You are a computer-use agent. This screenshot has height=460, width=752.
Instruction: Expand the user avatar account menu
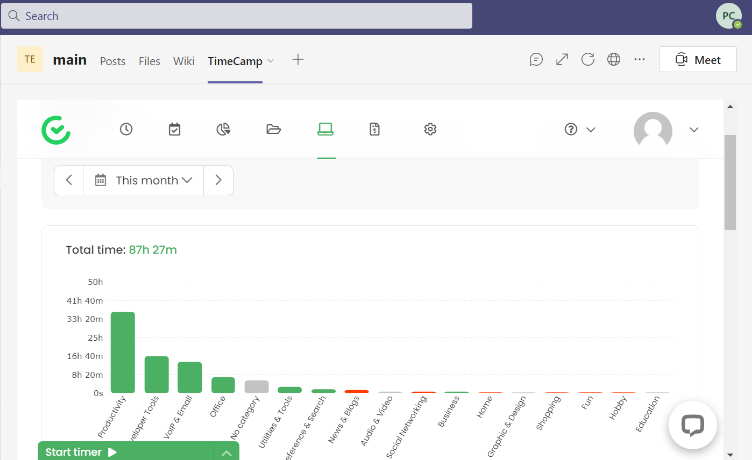click(x=667, y=129)
